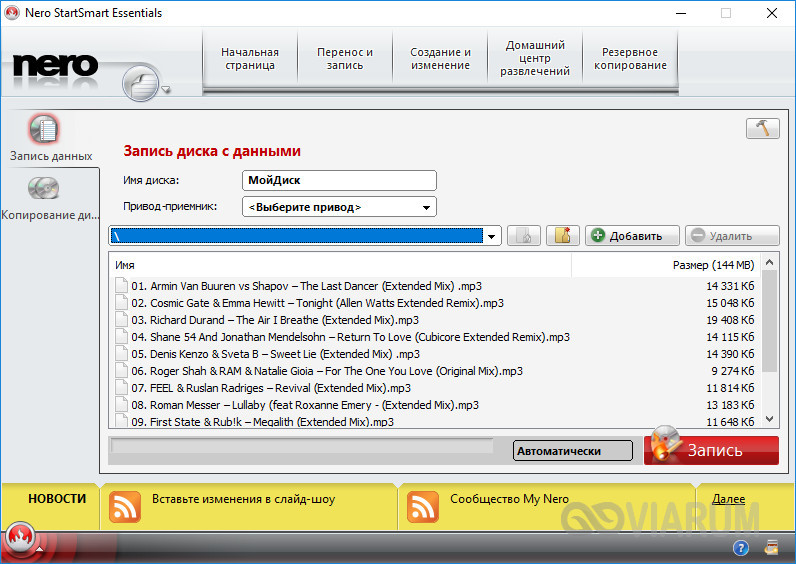The image size is (796, 564).
Task: Click the file icon of track 01
Action: pyautogui.click(x=121, y=285)
